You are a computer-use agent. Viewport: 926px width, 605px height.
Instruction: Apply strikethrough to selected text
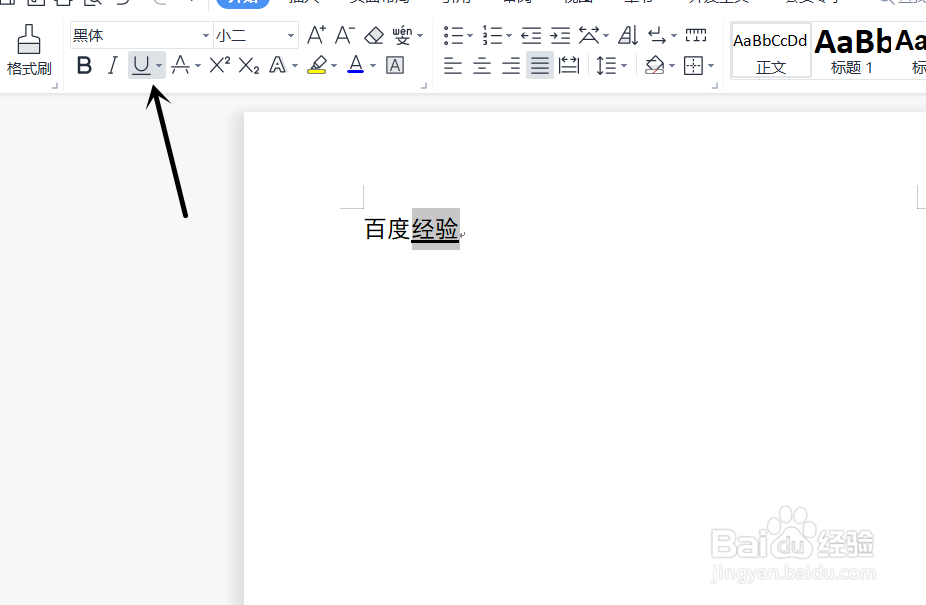[180, 65]
